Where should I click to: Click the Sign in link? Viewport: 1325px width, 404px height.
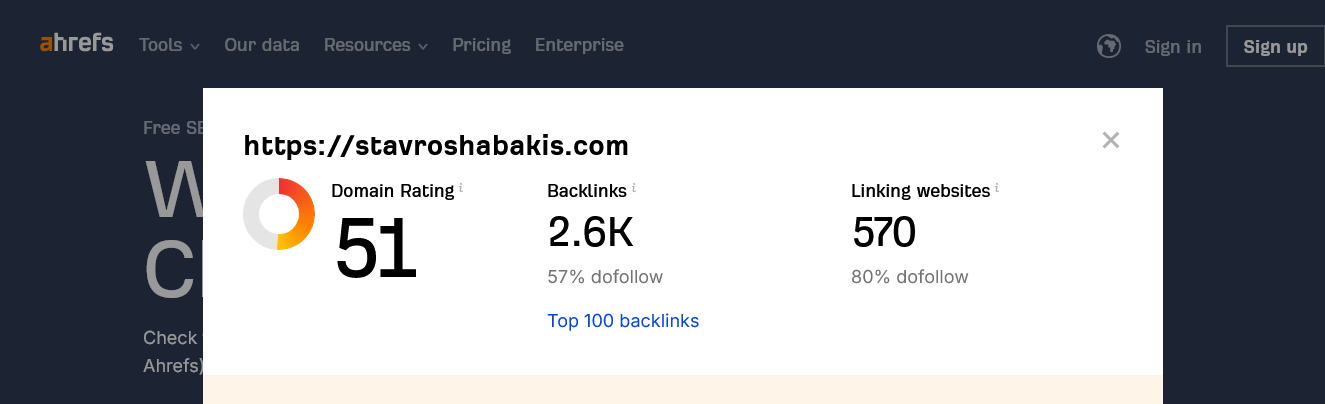1173,47
